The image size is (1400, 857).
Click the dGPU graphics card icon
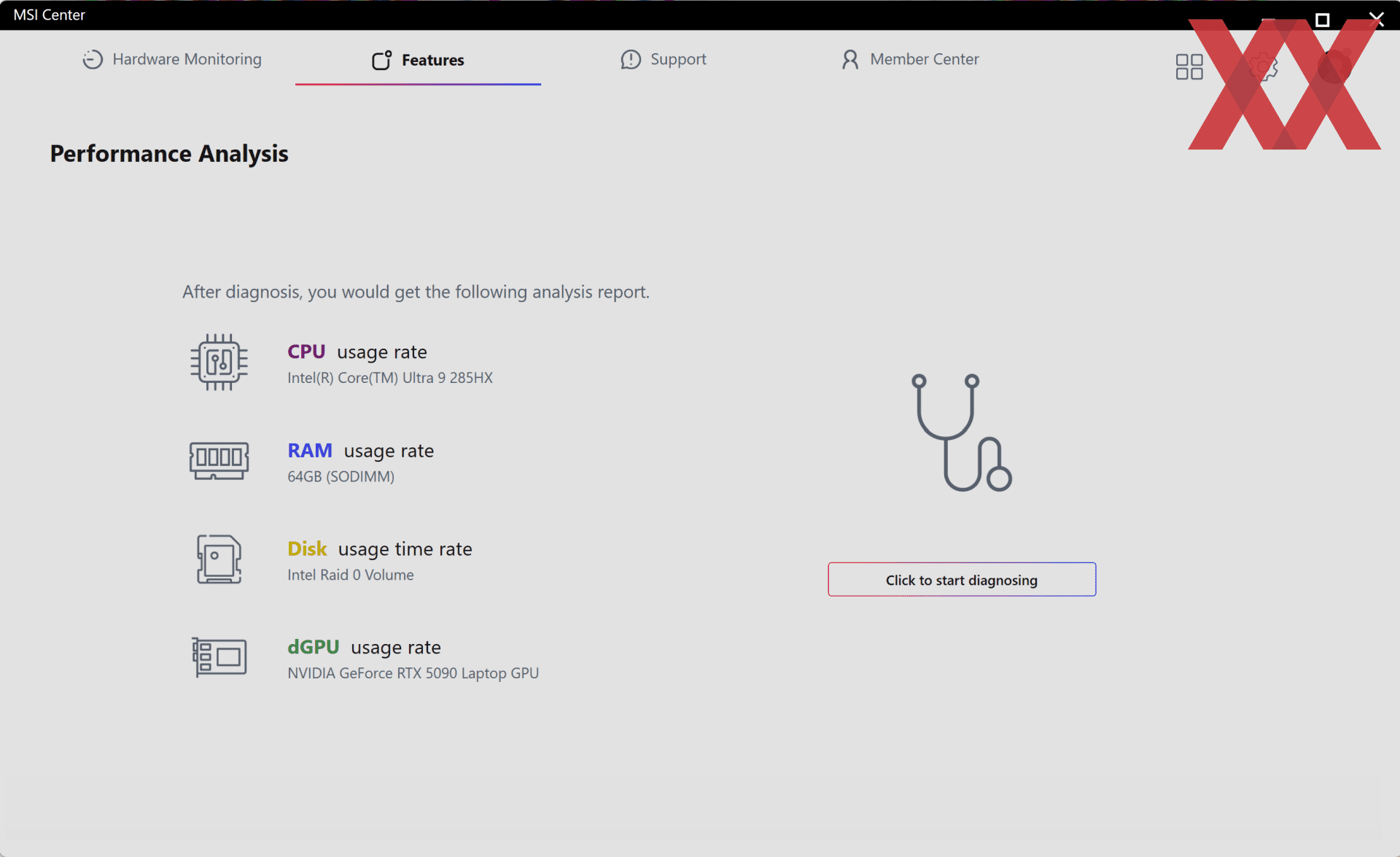219,657
